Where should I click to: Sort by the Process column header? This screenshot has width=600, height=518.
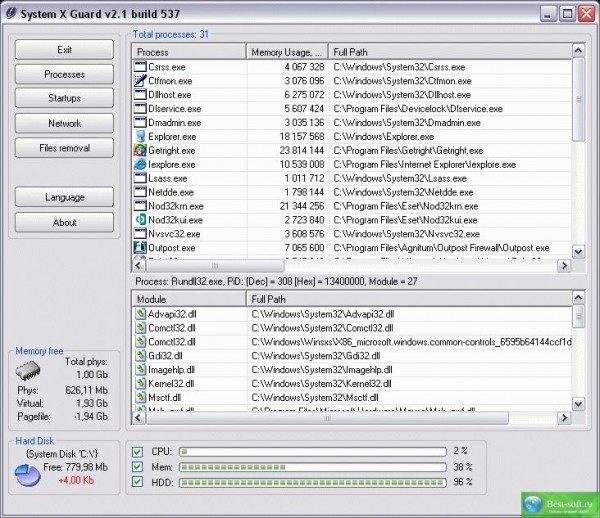pos(189,52)
